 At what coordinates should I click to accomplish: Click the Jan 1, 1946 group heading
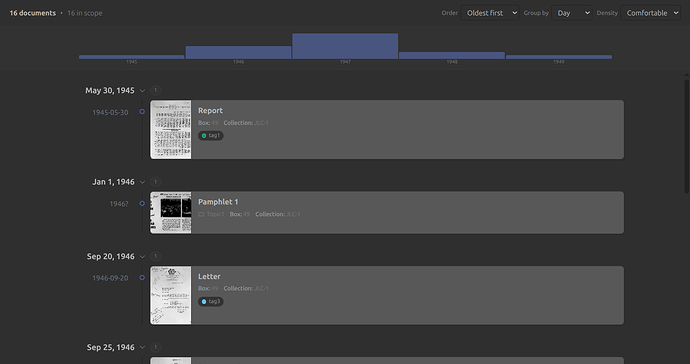[x=113, y=182]
